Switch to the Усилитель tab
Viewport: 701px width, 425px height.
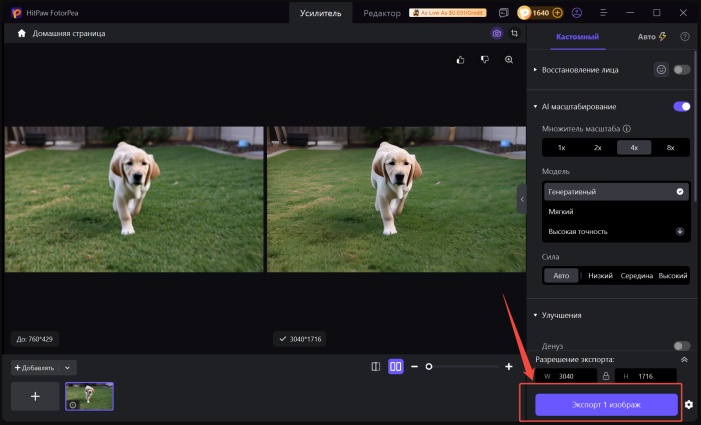pyautogui.click(x=321, y=13)
